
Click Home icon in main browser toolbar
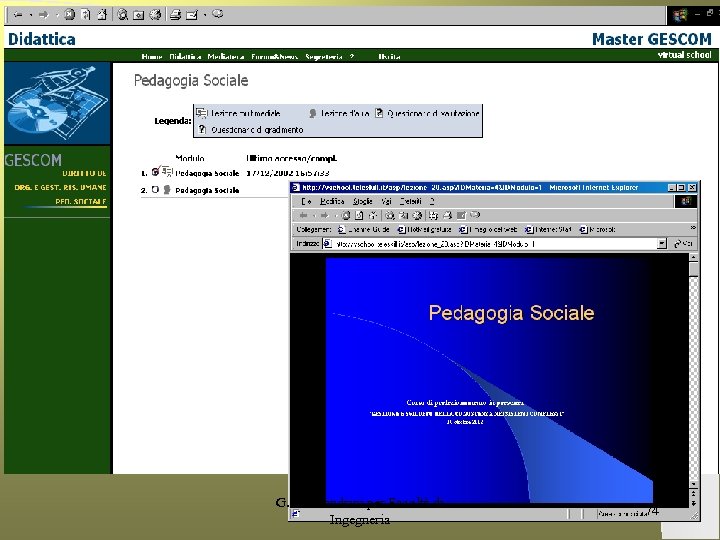(x=102, y=15)
